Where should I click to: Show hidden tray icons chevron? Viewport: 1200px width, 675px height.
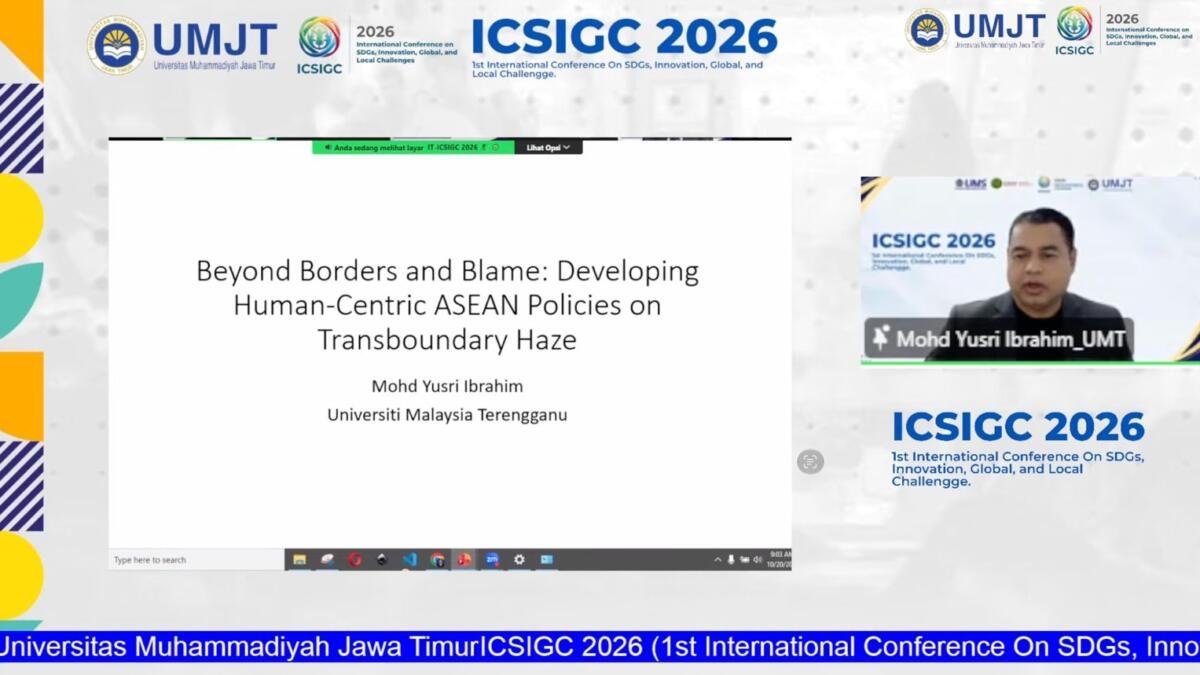(718, 560)
